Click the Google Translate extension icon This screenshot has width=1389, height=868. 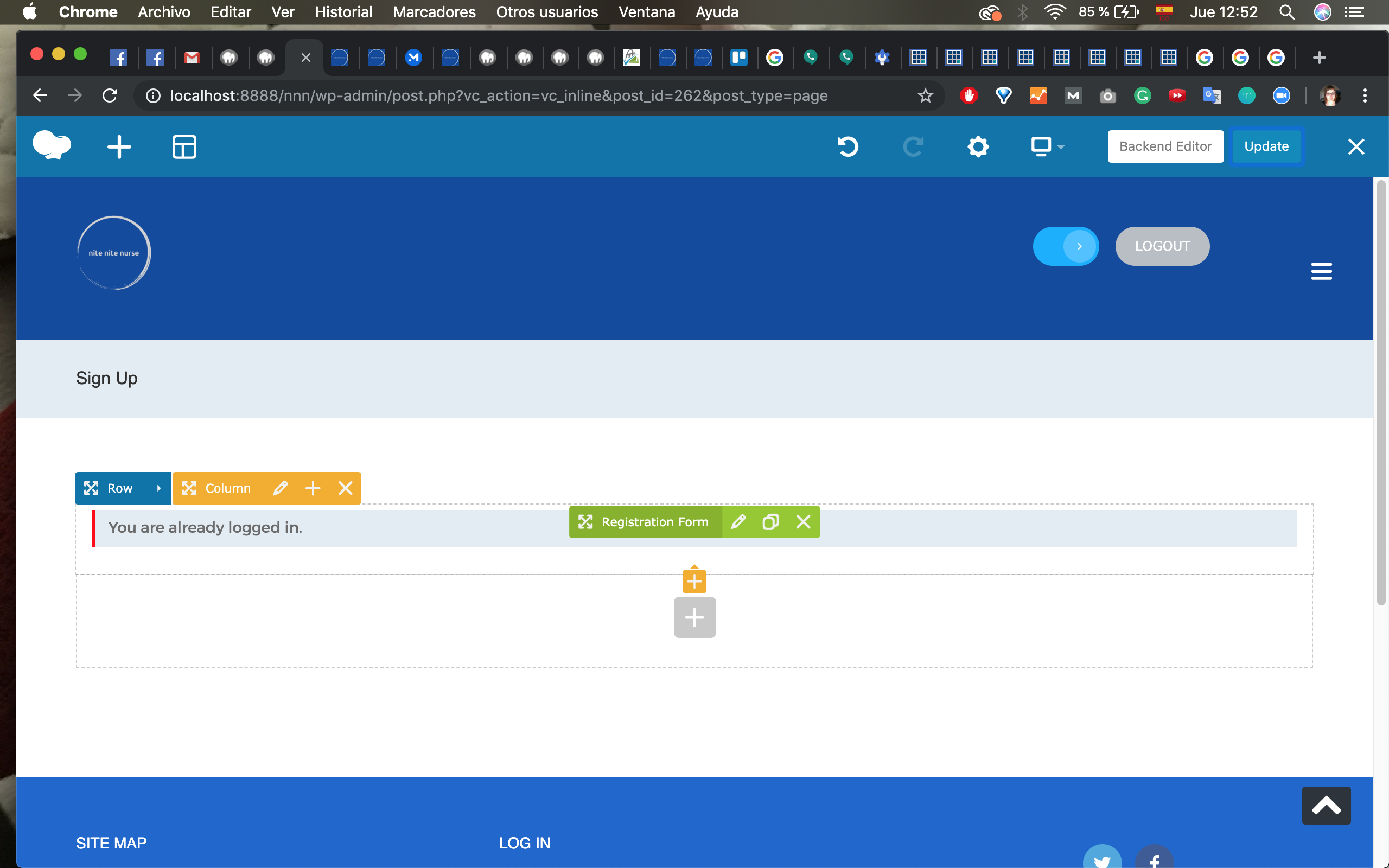1212,95
